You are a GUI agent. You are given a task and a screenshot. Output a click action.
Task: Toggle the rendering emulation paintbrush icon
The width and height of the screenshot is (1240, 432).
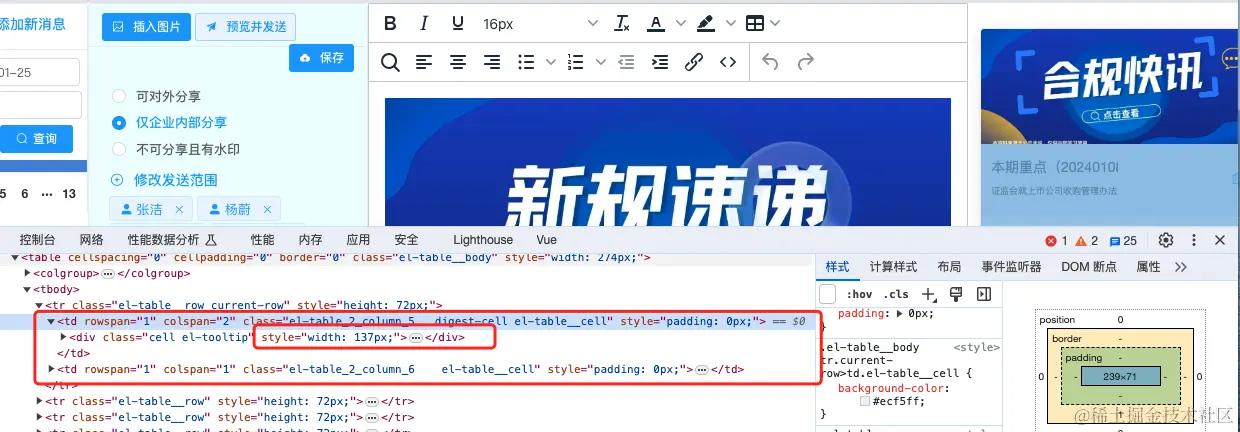point(956,294)
